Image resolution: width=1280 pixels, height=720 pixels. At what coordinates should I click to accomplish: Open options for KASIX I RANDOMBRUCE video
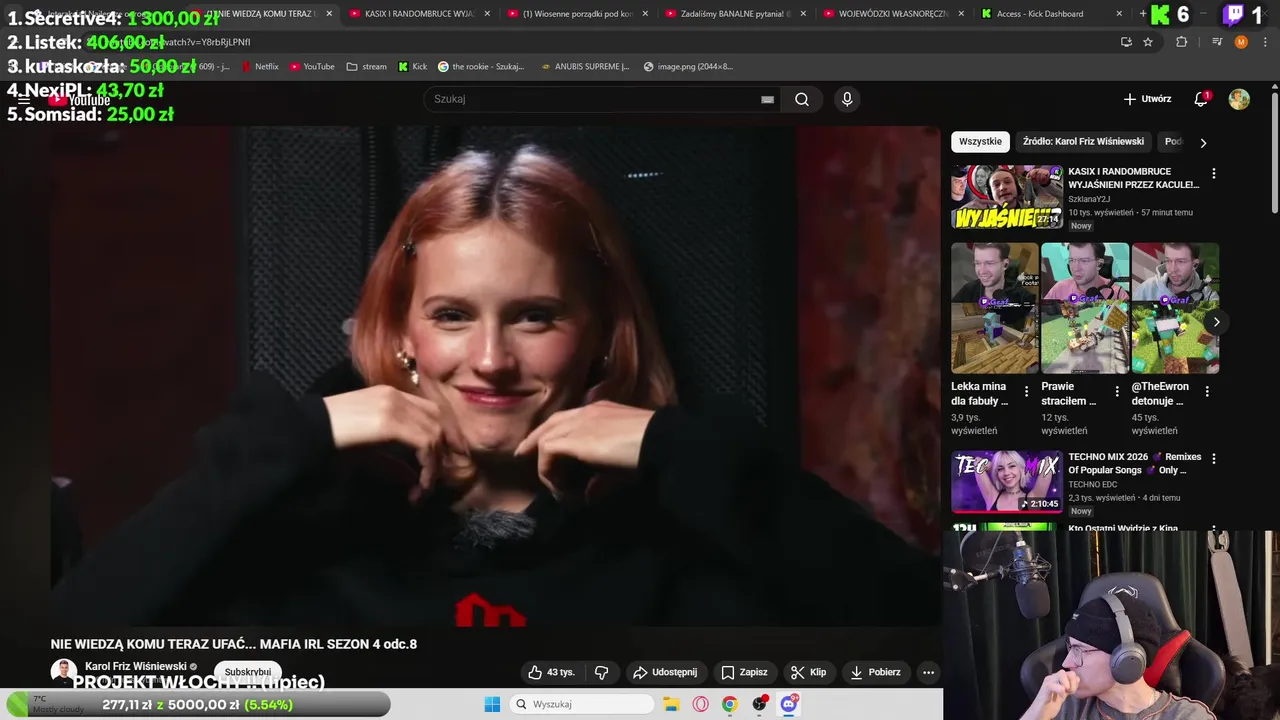(x=1214, y=173)
